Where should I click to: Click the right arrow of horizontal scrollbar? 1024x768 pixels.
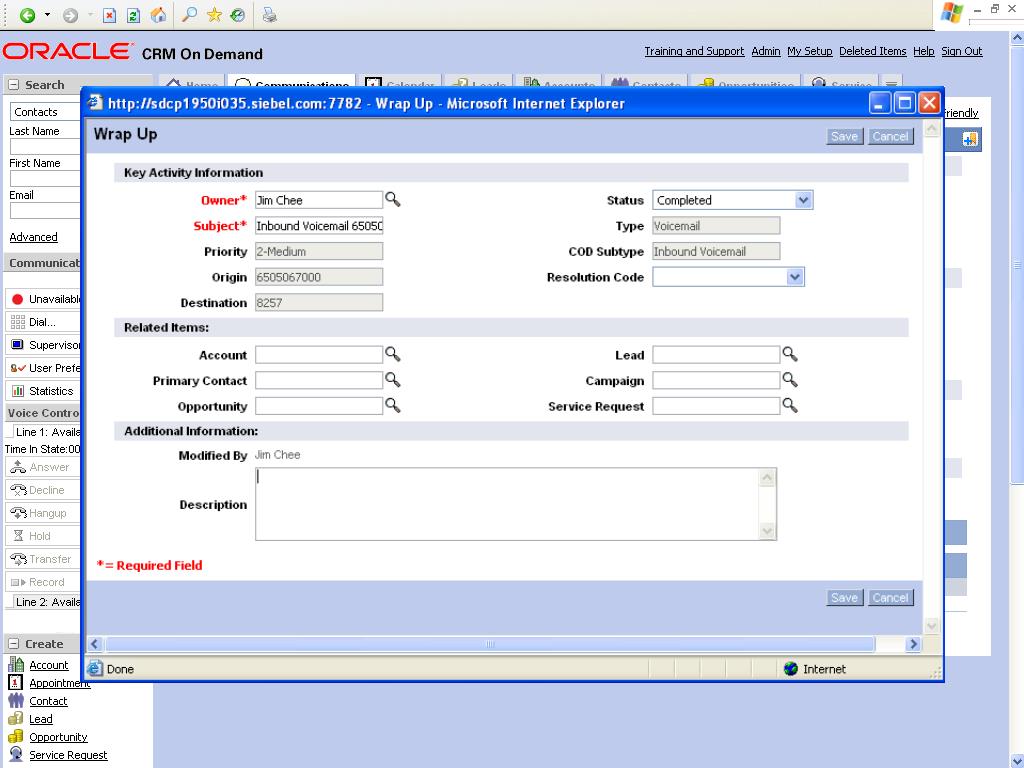click(x=913, y=644)
